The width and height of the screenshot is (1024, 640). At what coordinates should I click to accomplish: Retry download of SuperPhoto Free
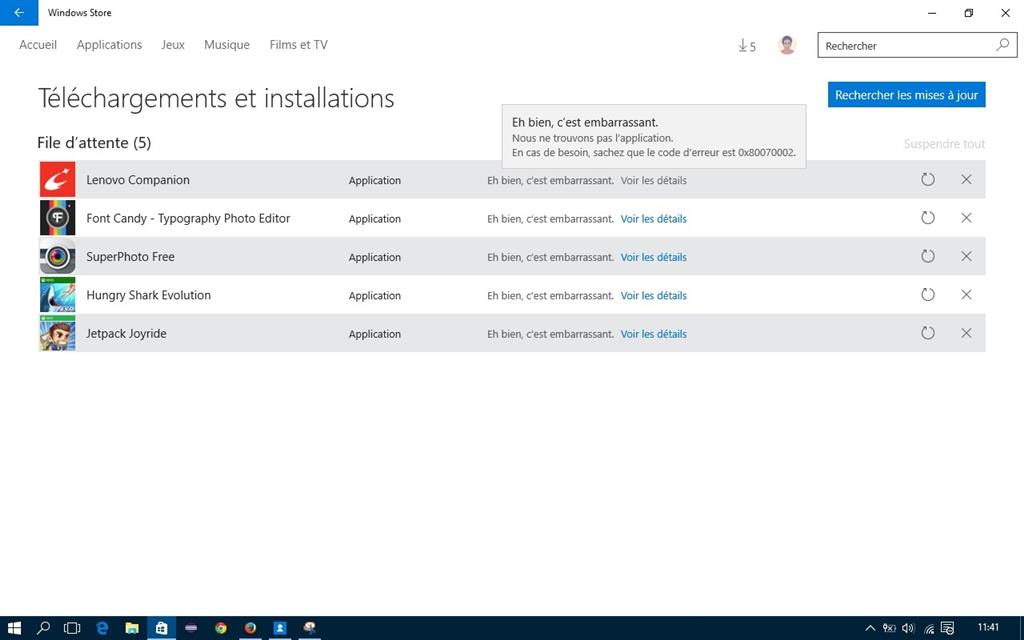point(927,257)
